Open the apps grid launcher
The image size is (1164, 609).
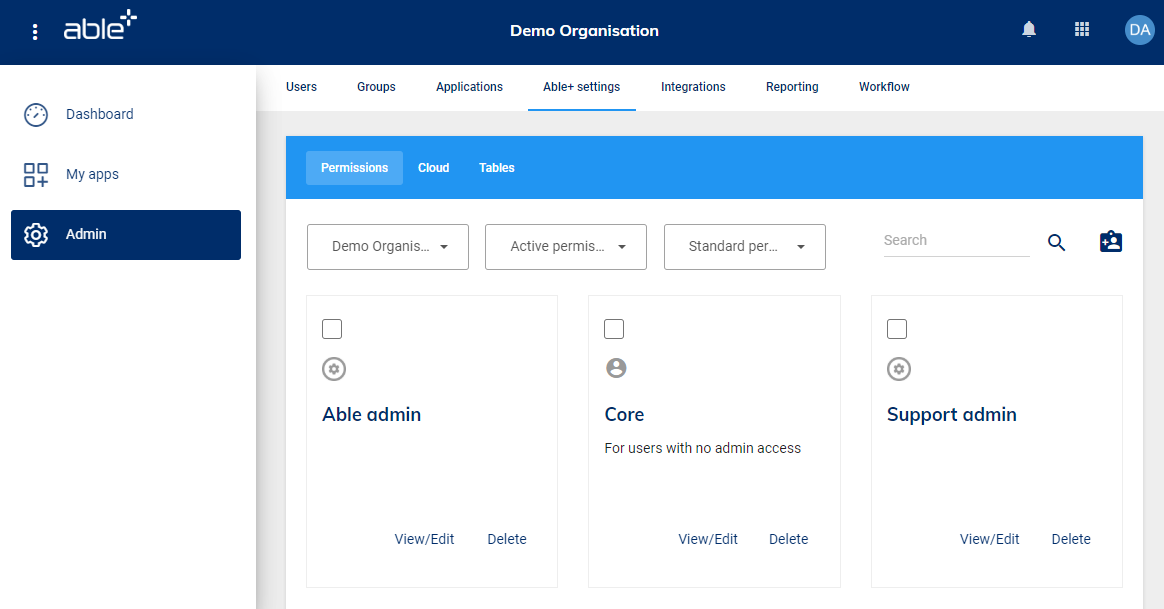1082,30
